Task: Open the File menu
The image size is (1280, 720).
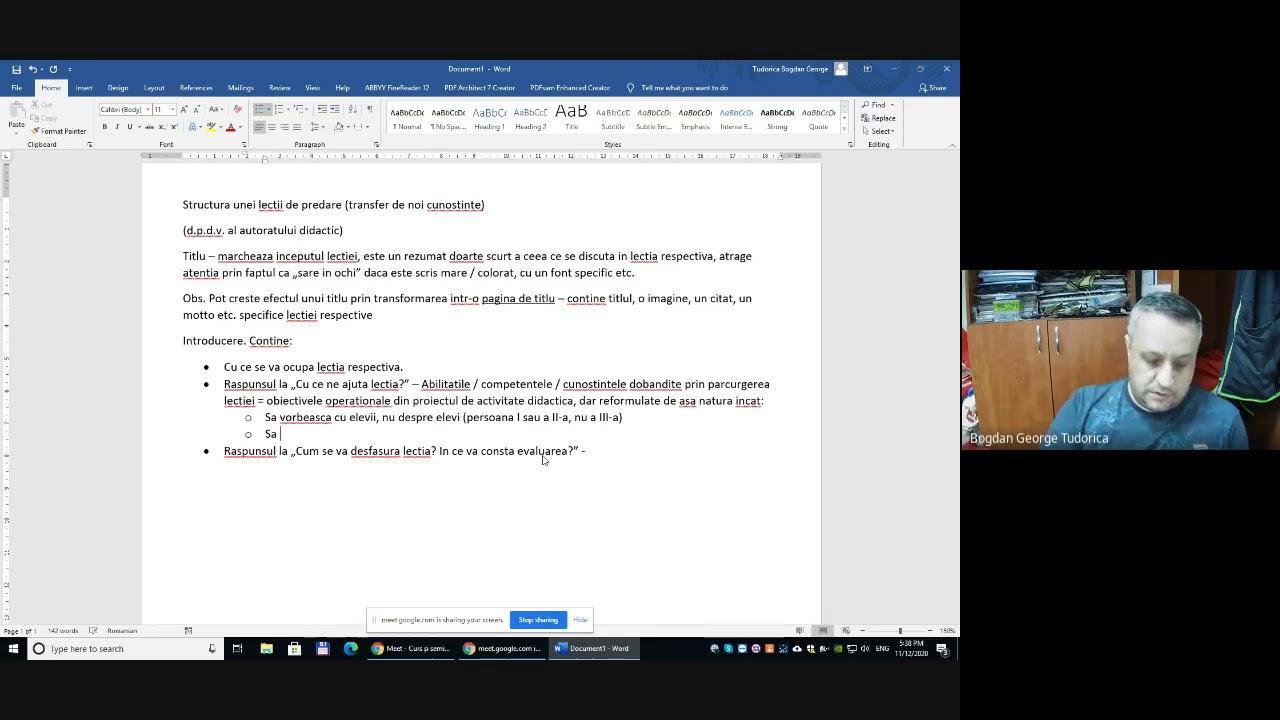Action: click(17, 88)
